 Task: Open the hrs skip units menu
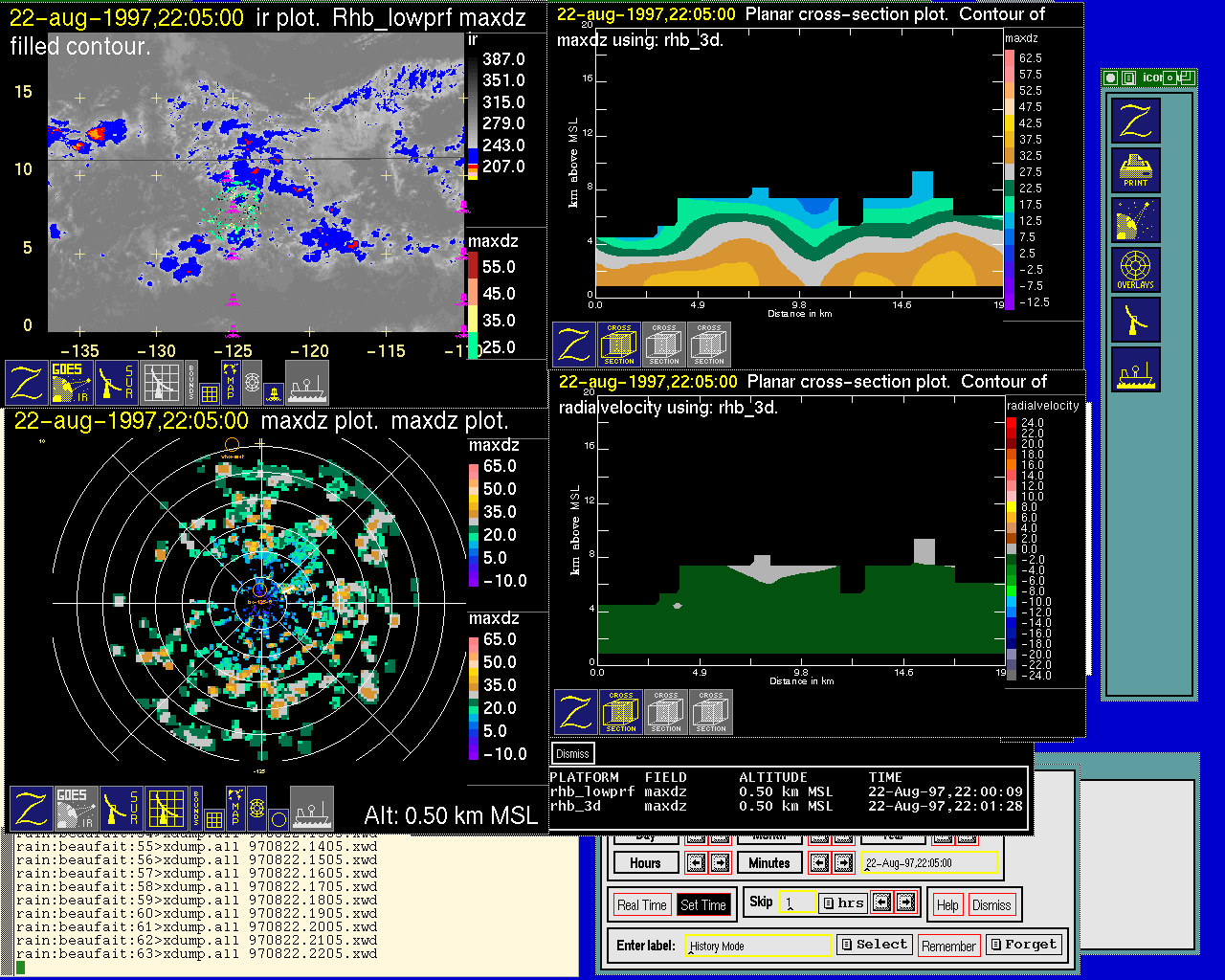click(x=843, y=902)
